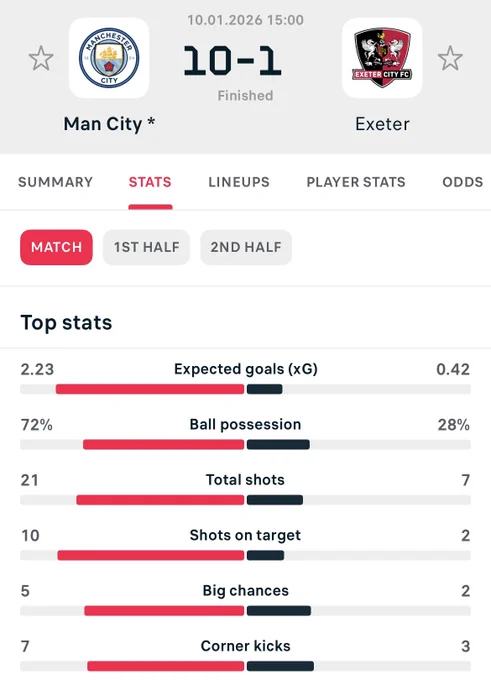Select the Corner kicks stat label
Image resolution: width=491 pixels, height=680 pixels.
pos(246,646)
